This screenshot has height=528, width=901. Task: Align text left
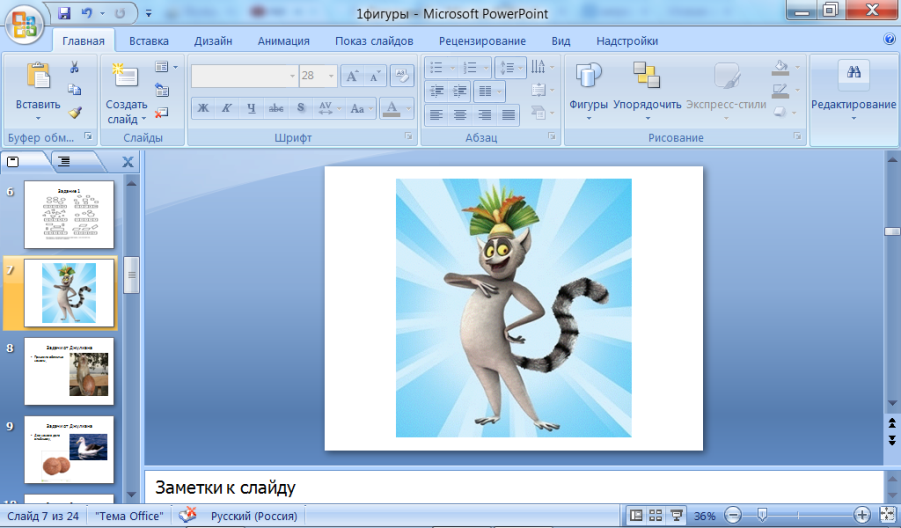tap(436, 115)
